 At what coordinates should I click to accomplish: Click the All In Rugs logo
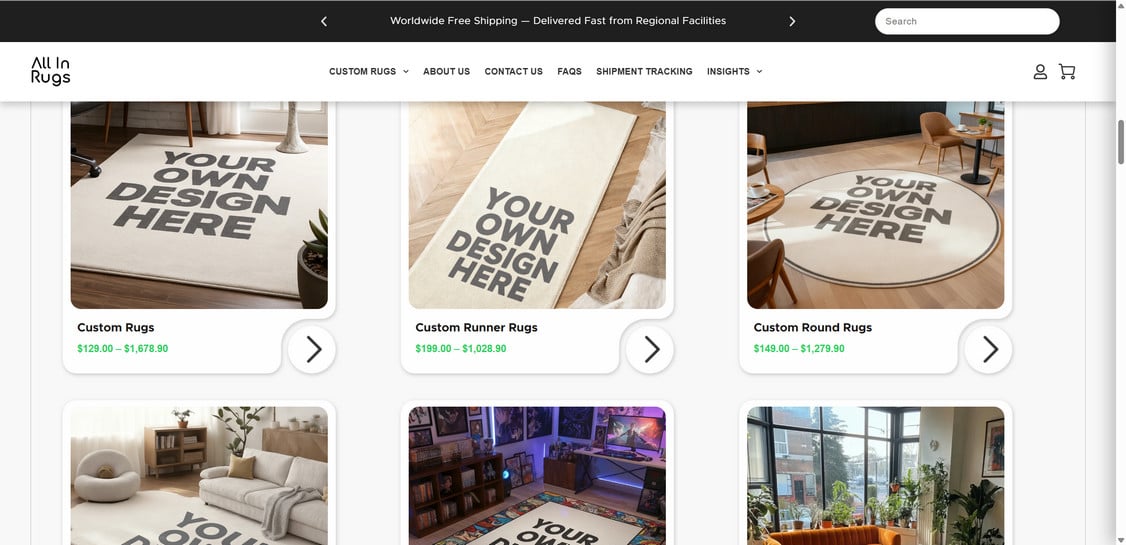pos(50,71)
